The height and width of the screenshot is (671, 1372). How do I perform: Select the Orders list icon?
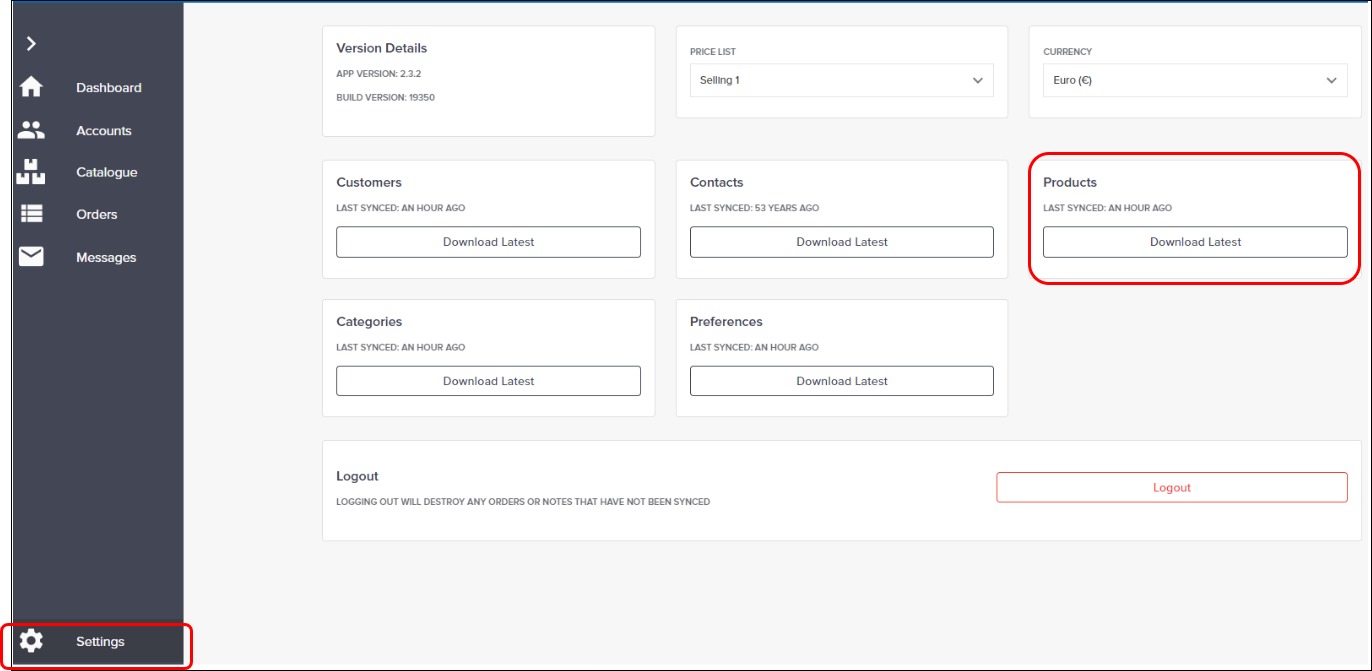click(x=31, y=214)
